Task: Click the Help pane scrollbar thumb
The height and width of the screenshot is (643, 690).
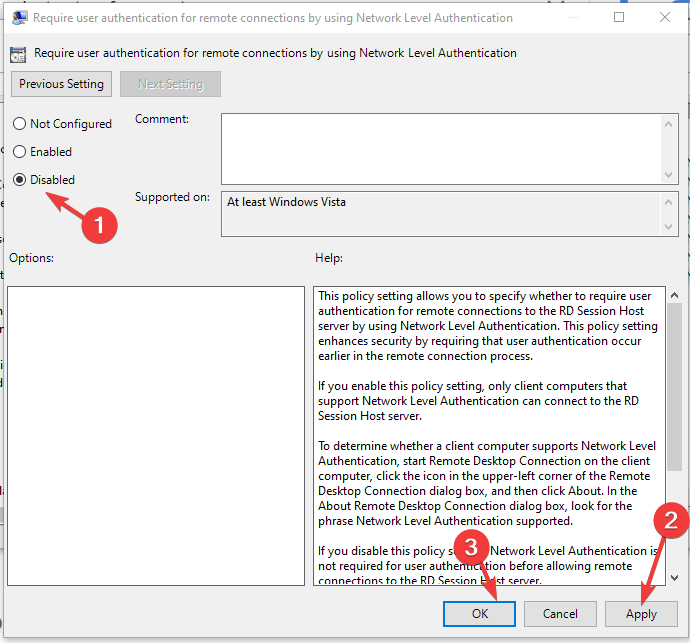Action: (x=674, y=387)
